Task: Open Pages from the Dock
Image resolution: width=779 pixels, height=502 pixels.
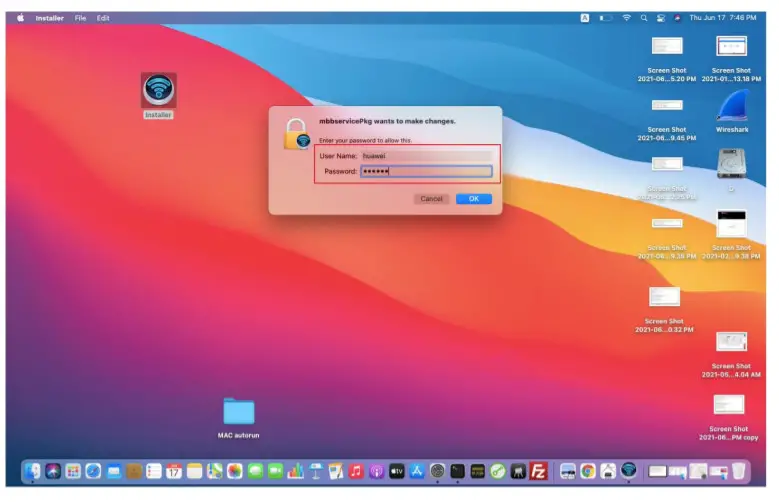Action: pyautogui.click(x=336, y=471)
